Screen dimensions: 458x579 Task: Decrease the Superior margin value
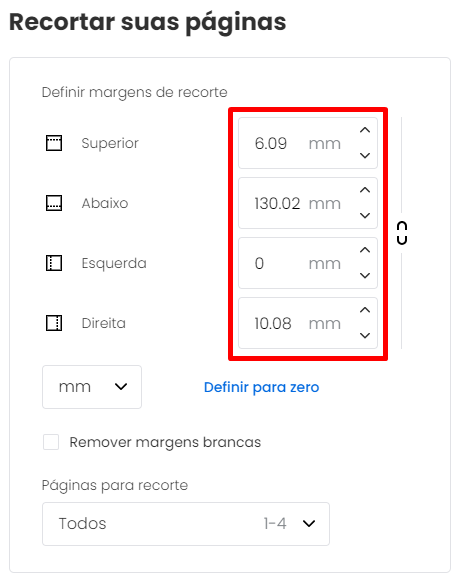click(365, 155)
